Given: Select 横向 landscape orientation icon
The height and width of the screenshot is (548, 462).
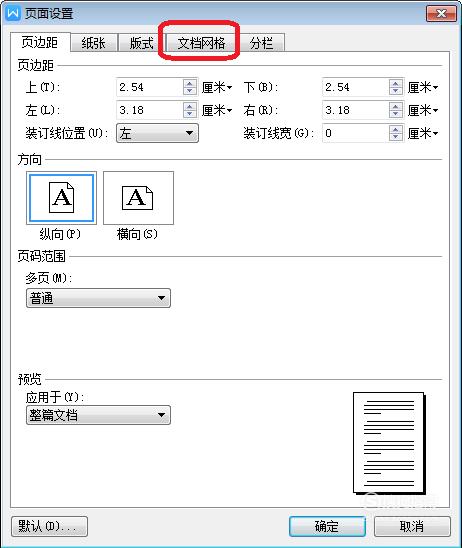Looking at the screenshot, I should tap(138, 198).
